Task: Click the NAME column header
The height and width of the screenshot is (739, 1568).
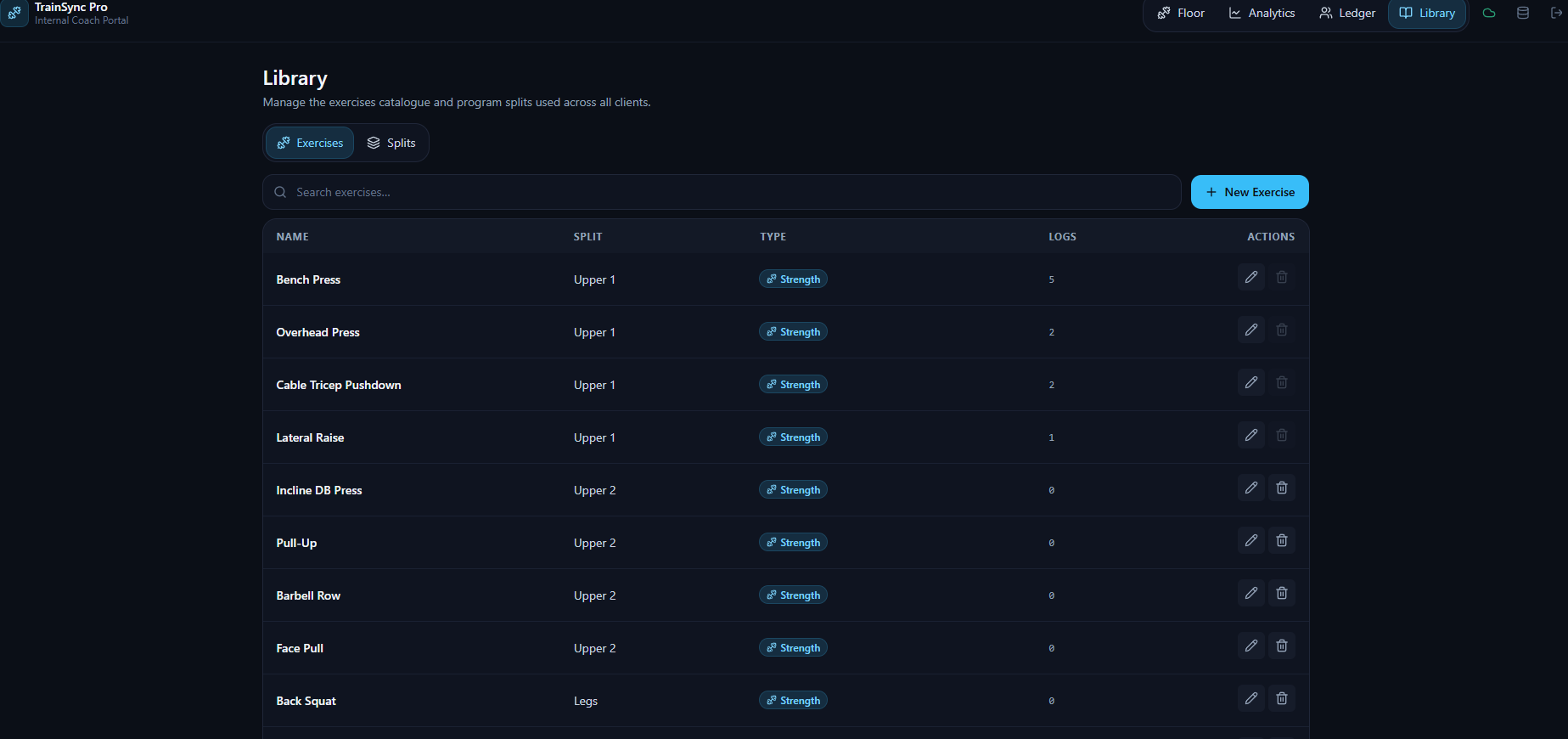Action: [293, 237]
